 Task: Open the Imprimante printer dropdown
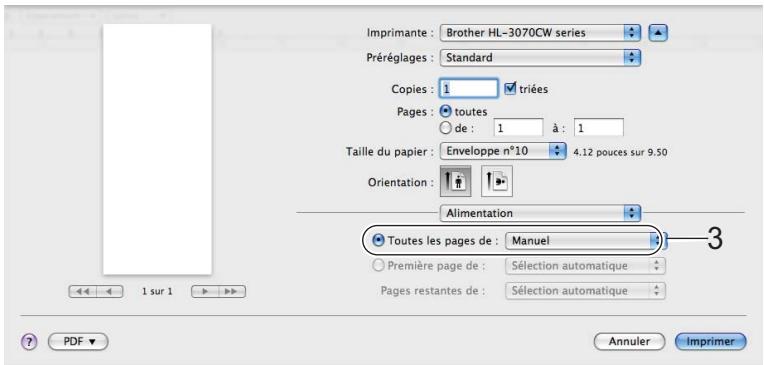tap(540, 33)
